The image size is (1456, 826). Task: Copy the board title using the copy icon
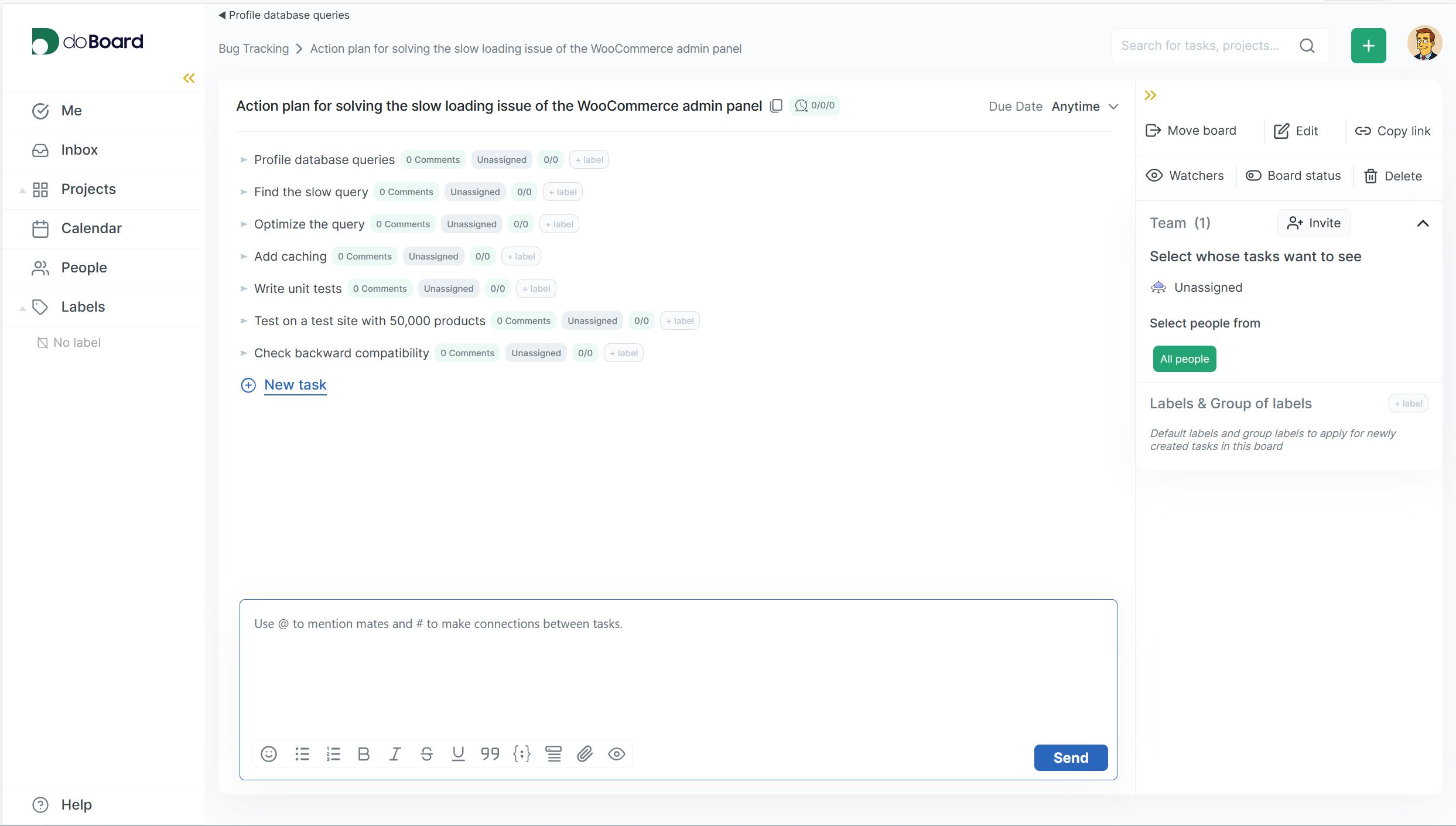click(x=776, y=106)
